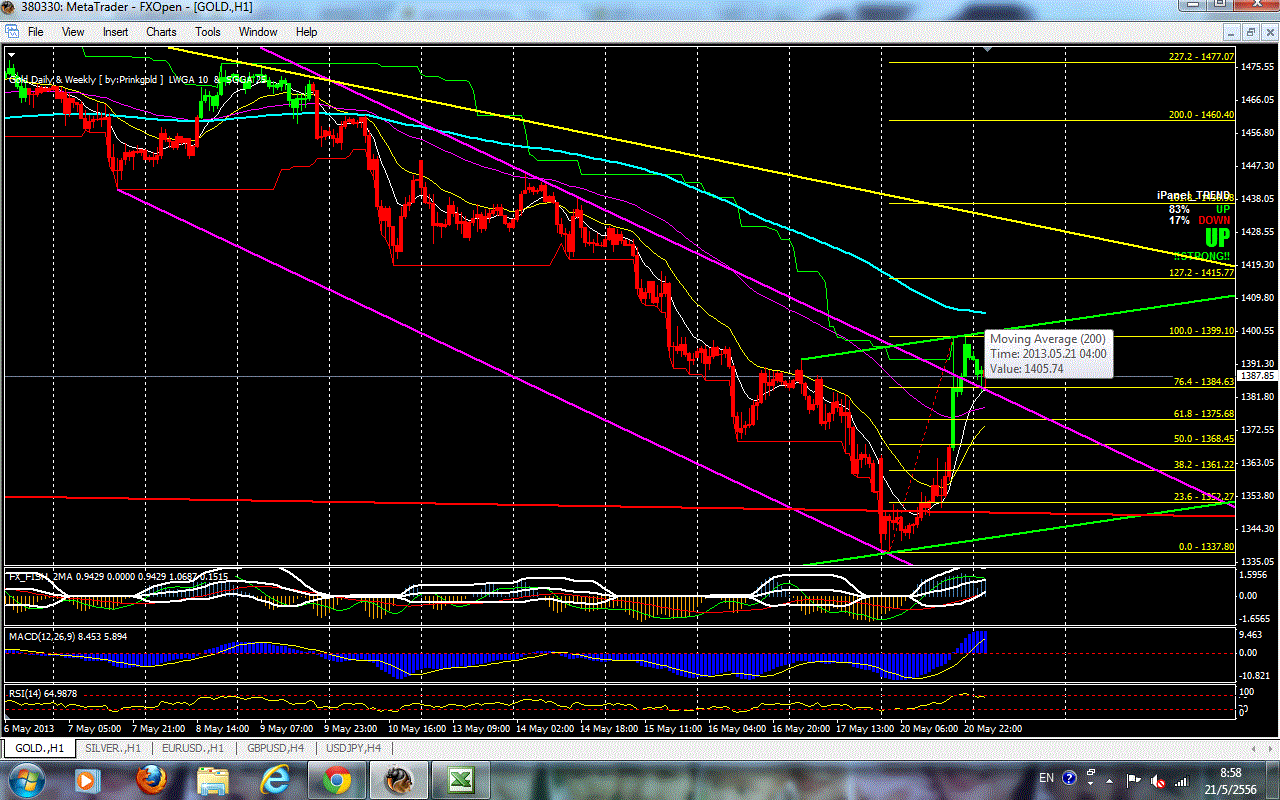Switch to the GOLD.,H1 chart tab
The width and height of the screenshot is (1280, 800).
pos(41,748)
